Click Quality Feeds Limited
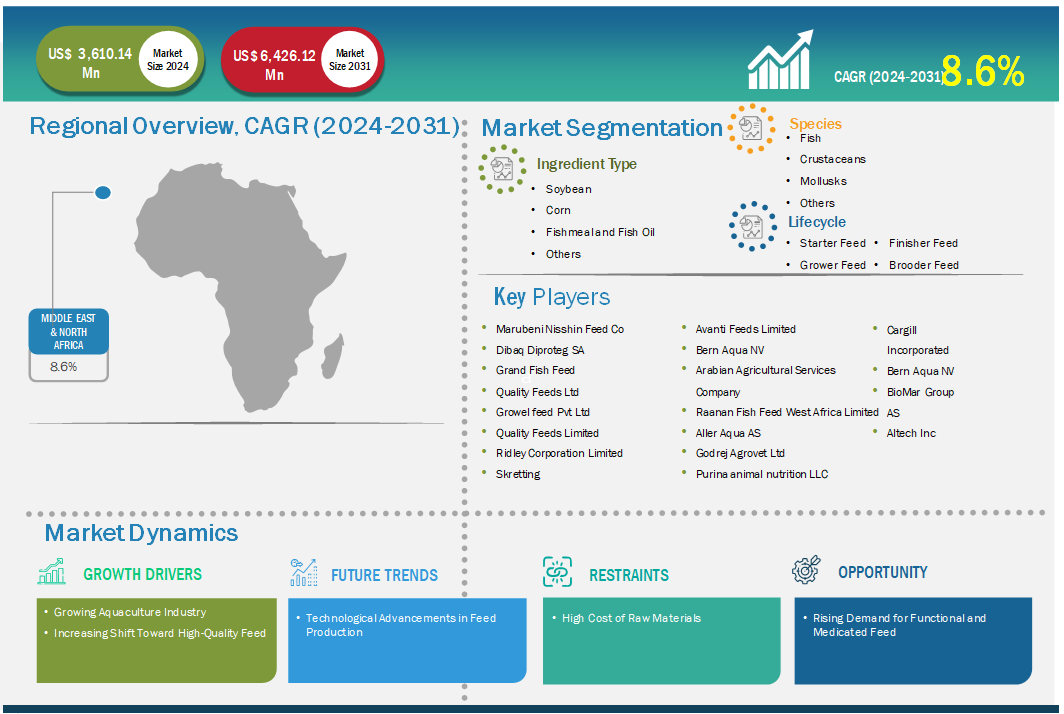Viewport: 1064px width, 714px height. click(547, 433)
